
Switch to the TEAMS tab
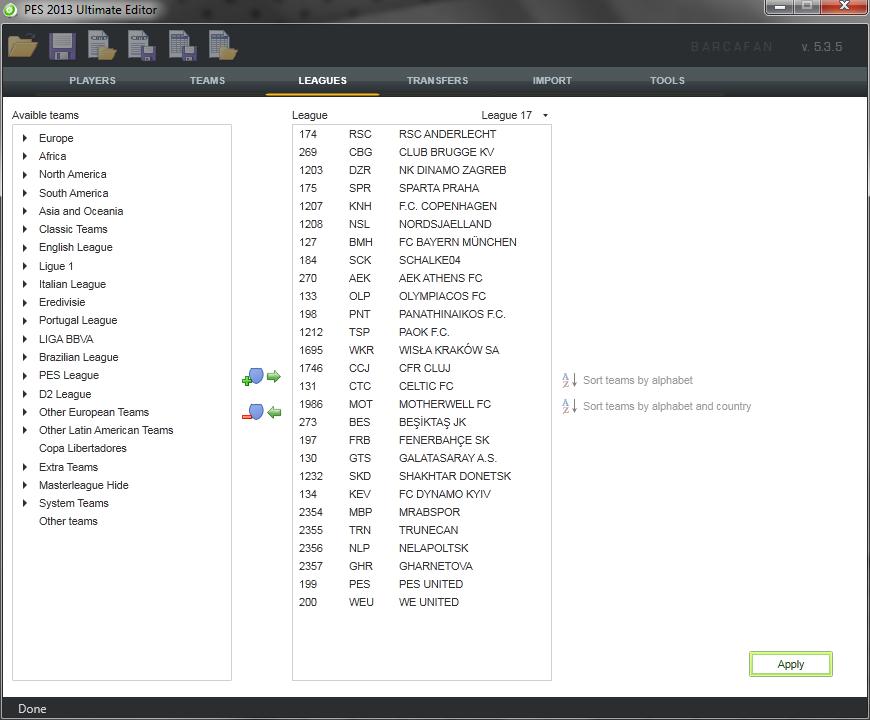tap(208, 80)
